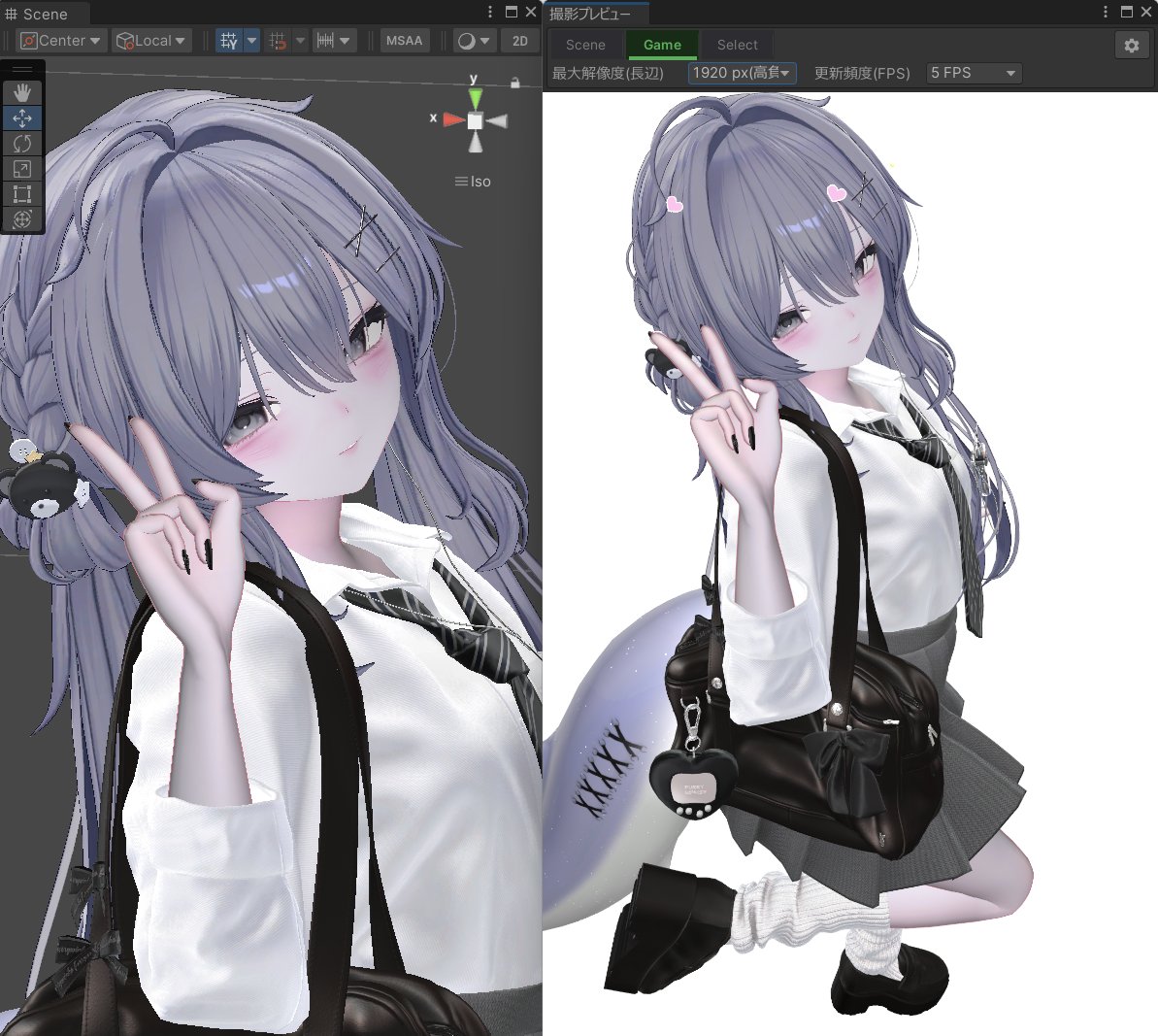Open the shading draw mode dropdown

pyautogui.click(x=474, y=41)
